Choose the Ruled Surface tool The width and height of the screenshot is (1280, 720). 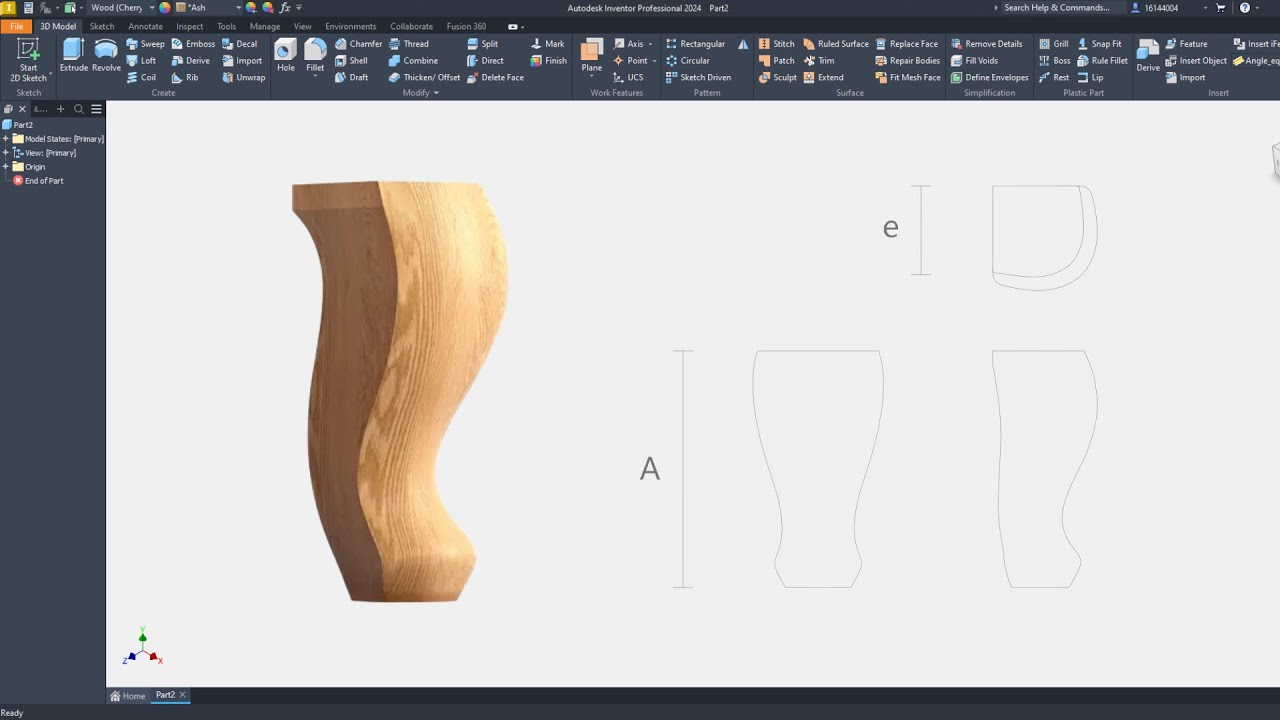tap(836, 44)
